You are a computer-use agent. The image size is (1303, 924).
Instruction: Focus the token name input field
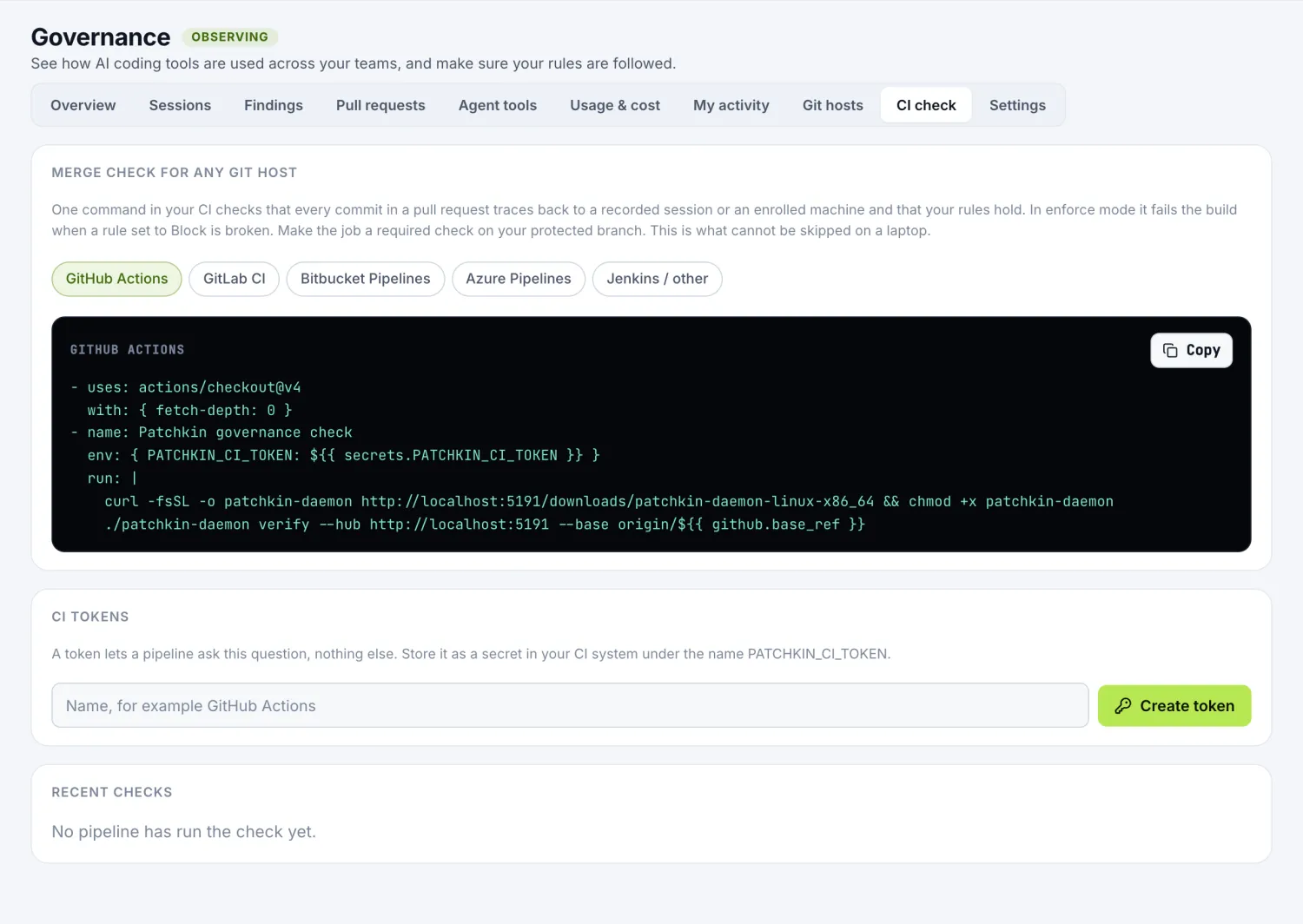tap(570, 705)
